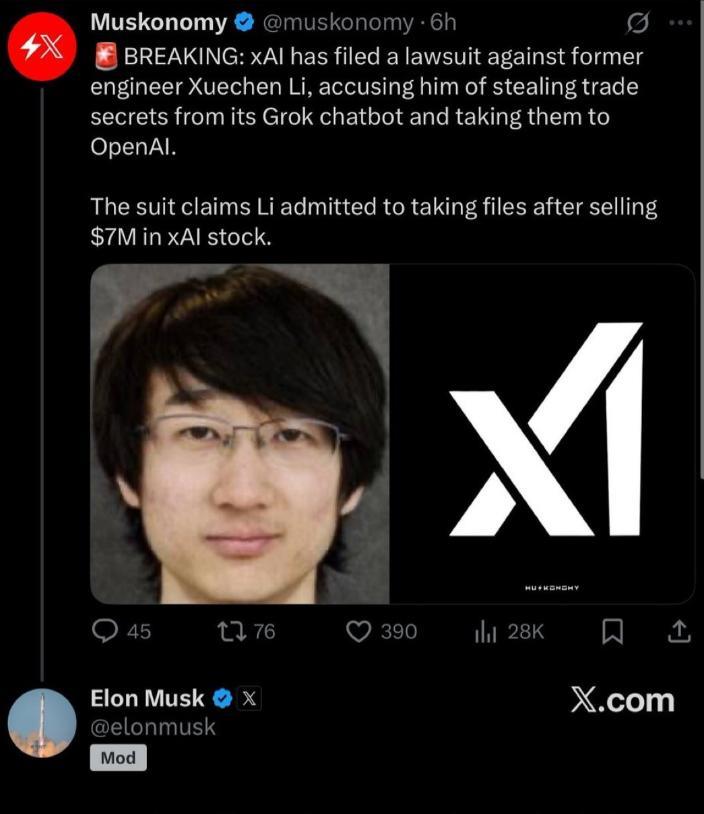The width and height of the screenshot is (704, 814).
Task: Bookmark this Muskonomy post
Action: (613, 631)
